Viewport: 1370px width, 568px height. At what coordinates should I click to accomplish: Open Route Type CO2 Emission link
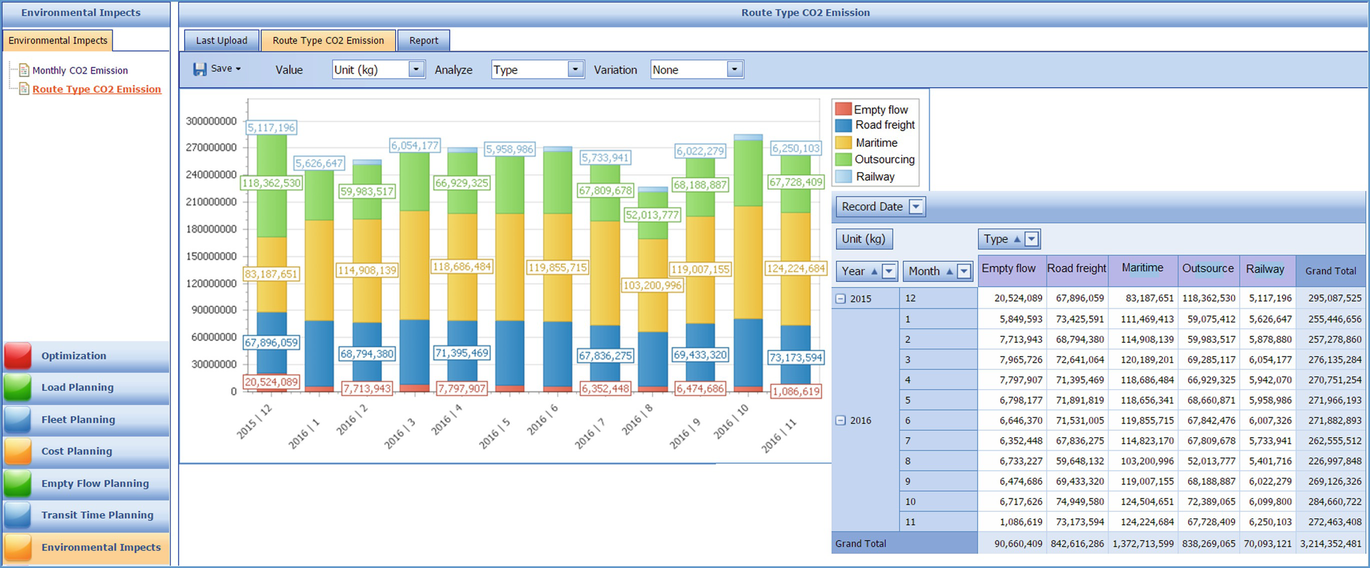[x=97, y=89]
